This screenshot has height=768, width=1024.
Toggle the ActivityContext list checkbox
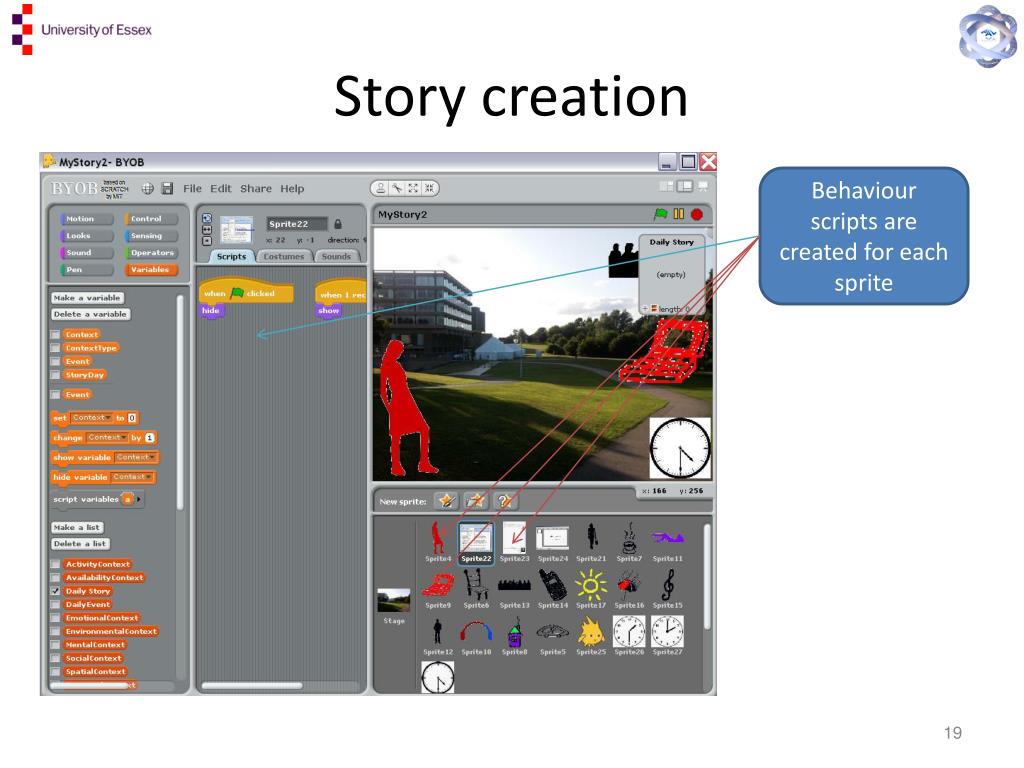pyautogui.click(x=56, y=564)
